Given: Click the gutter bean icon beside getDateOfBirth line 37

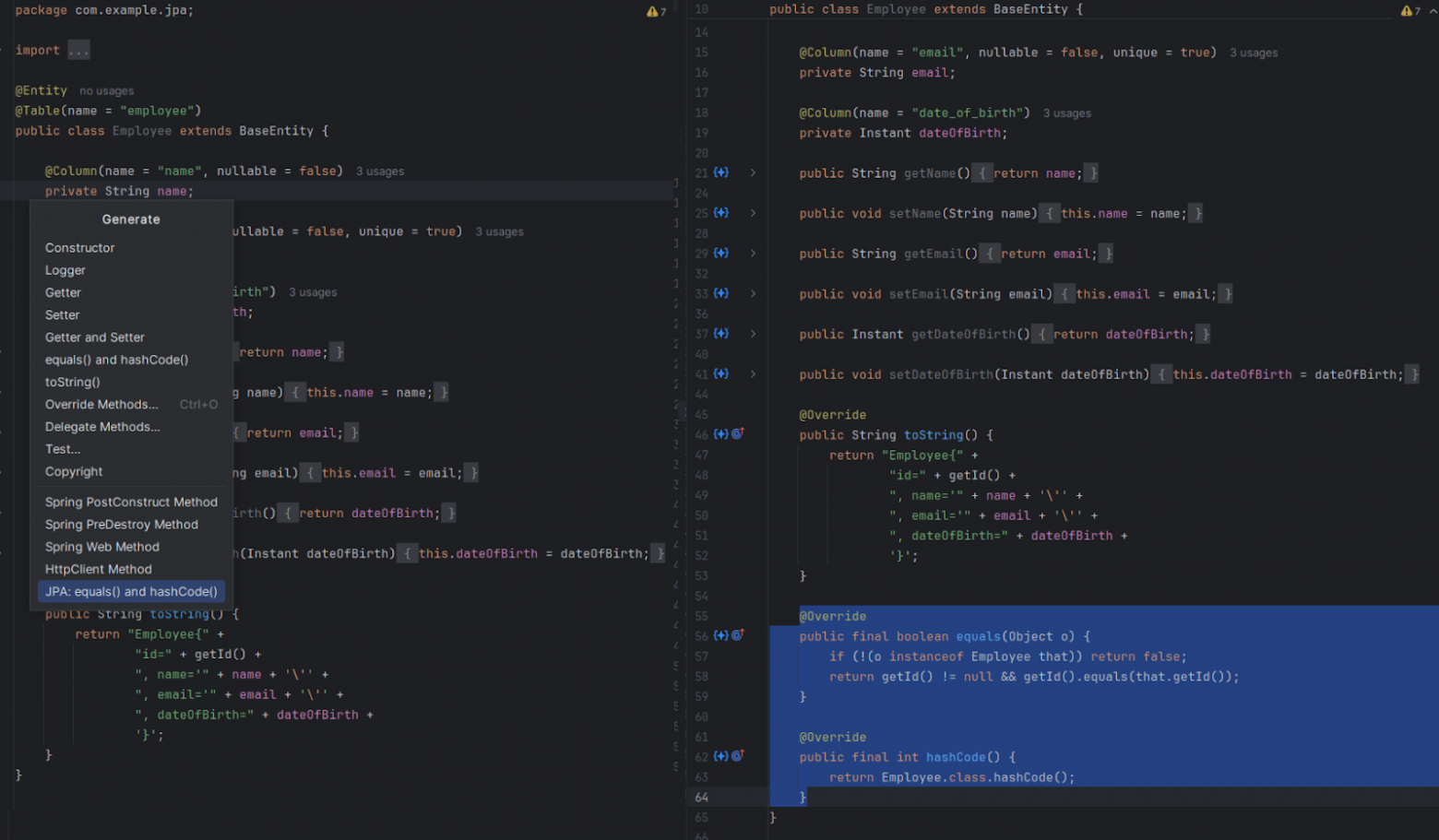Looking at the screenshot, I should click(721, 334).
